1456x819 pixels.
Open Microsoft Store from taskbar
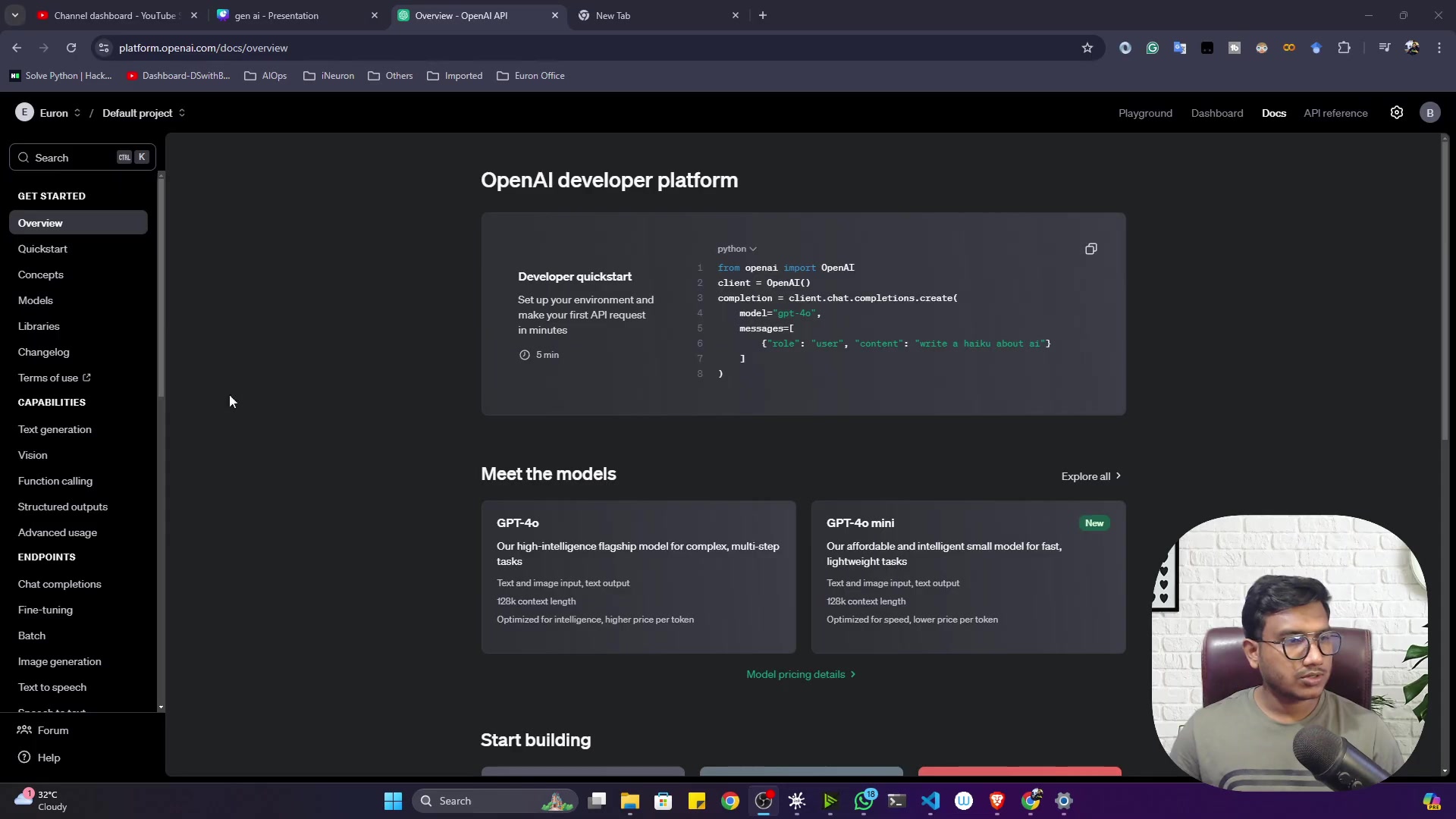click(664, 801)
